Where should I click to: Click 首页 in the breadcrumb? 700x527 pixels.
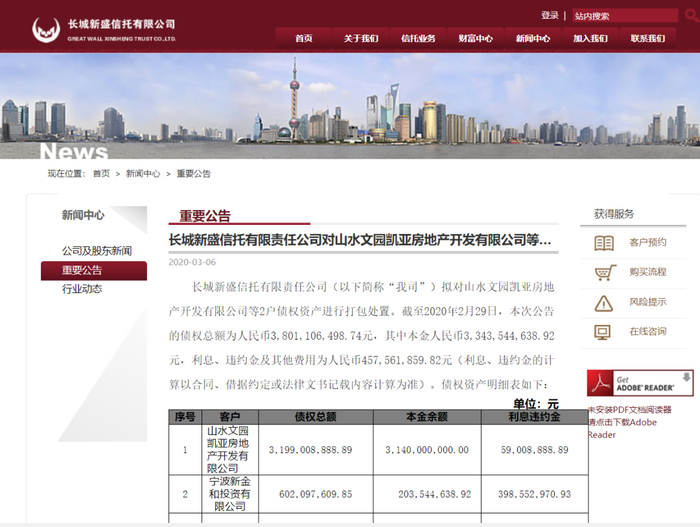(x=101, y=173)
